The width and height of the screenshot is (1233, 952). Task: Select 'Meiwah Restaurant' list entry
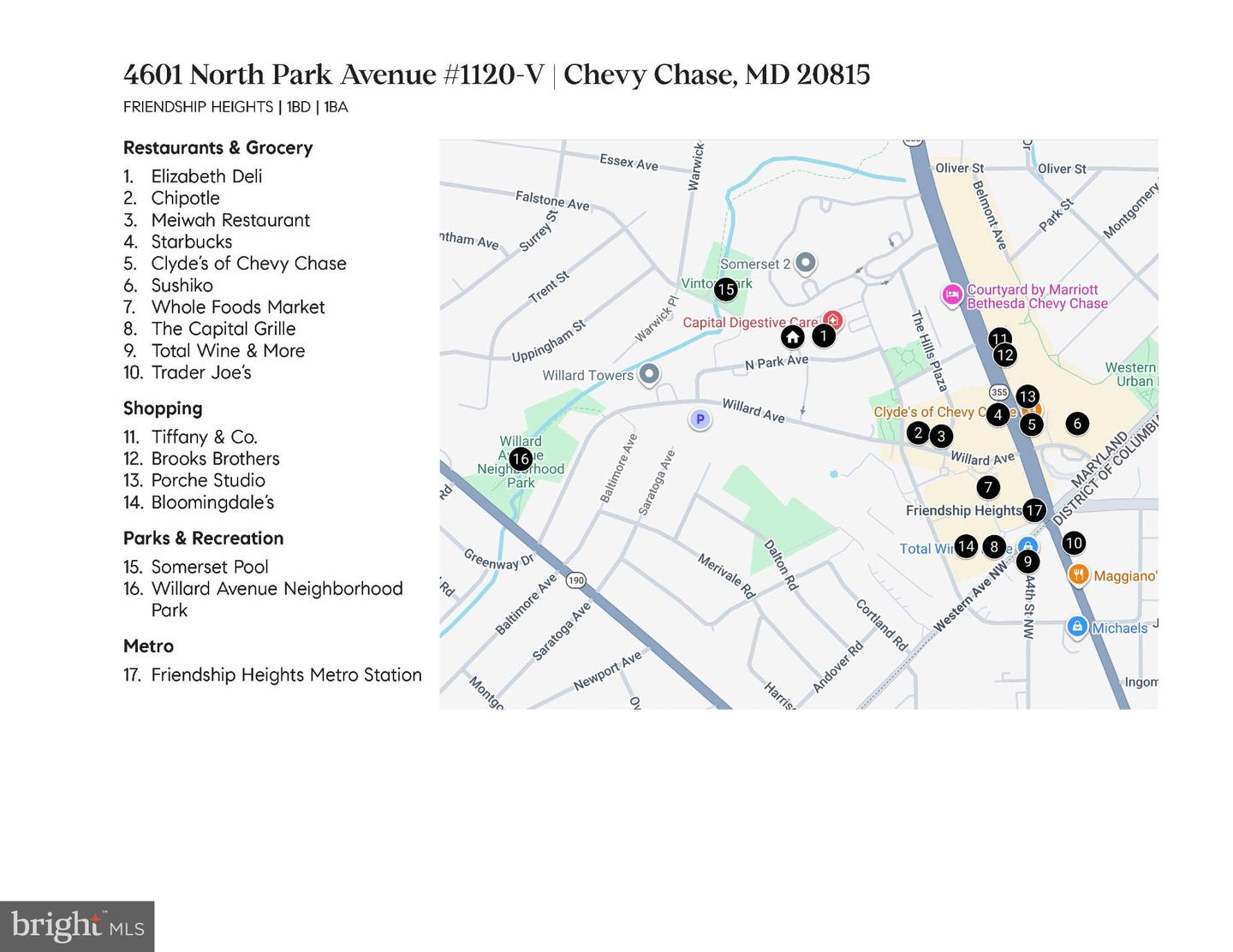230,220
